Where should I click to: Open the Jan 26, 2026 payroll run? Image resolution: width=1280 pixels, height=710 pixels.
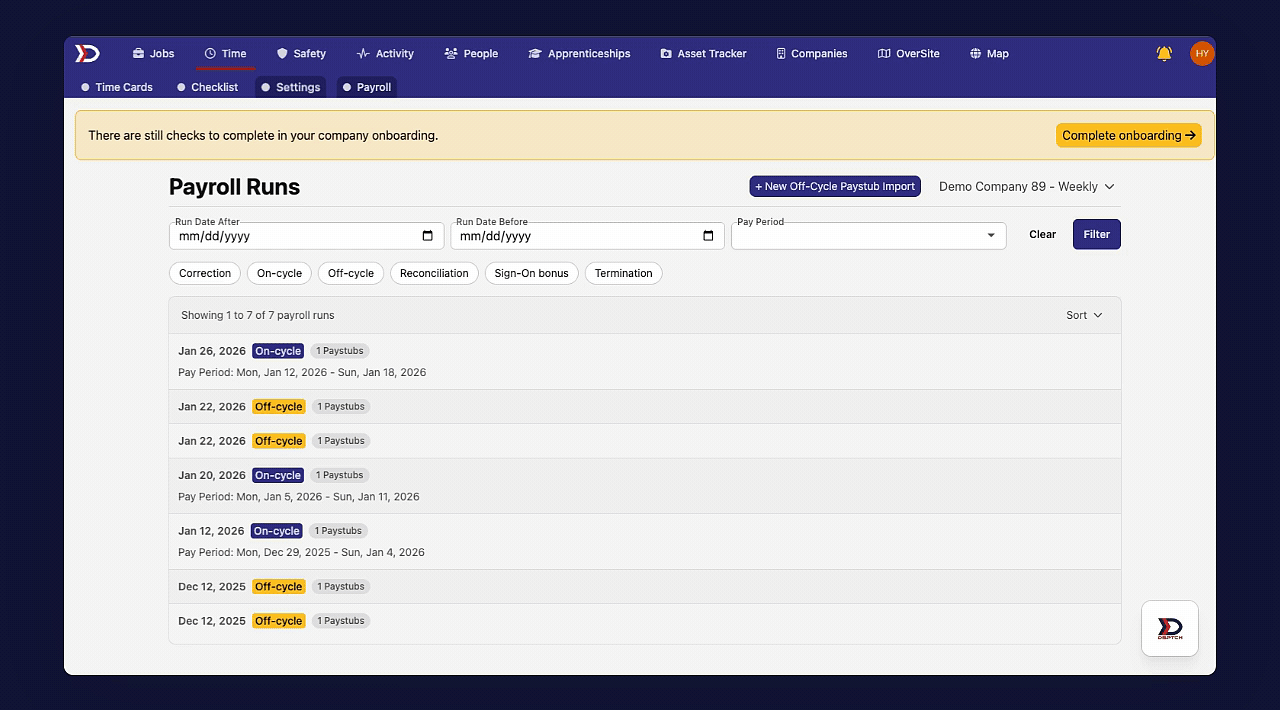click(645, 361)
